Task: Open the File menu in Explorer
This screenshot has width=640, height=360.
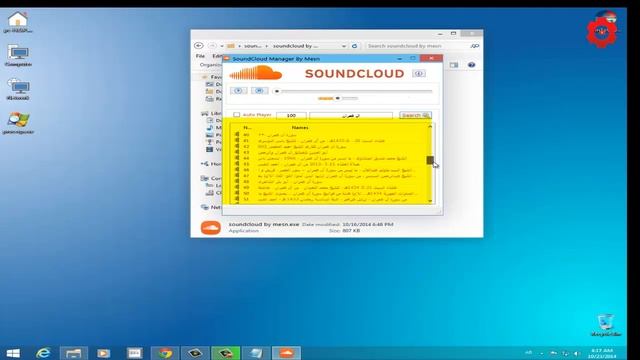Action: point(200,56)
